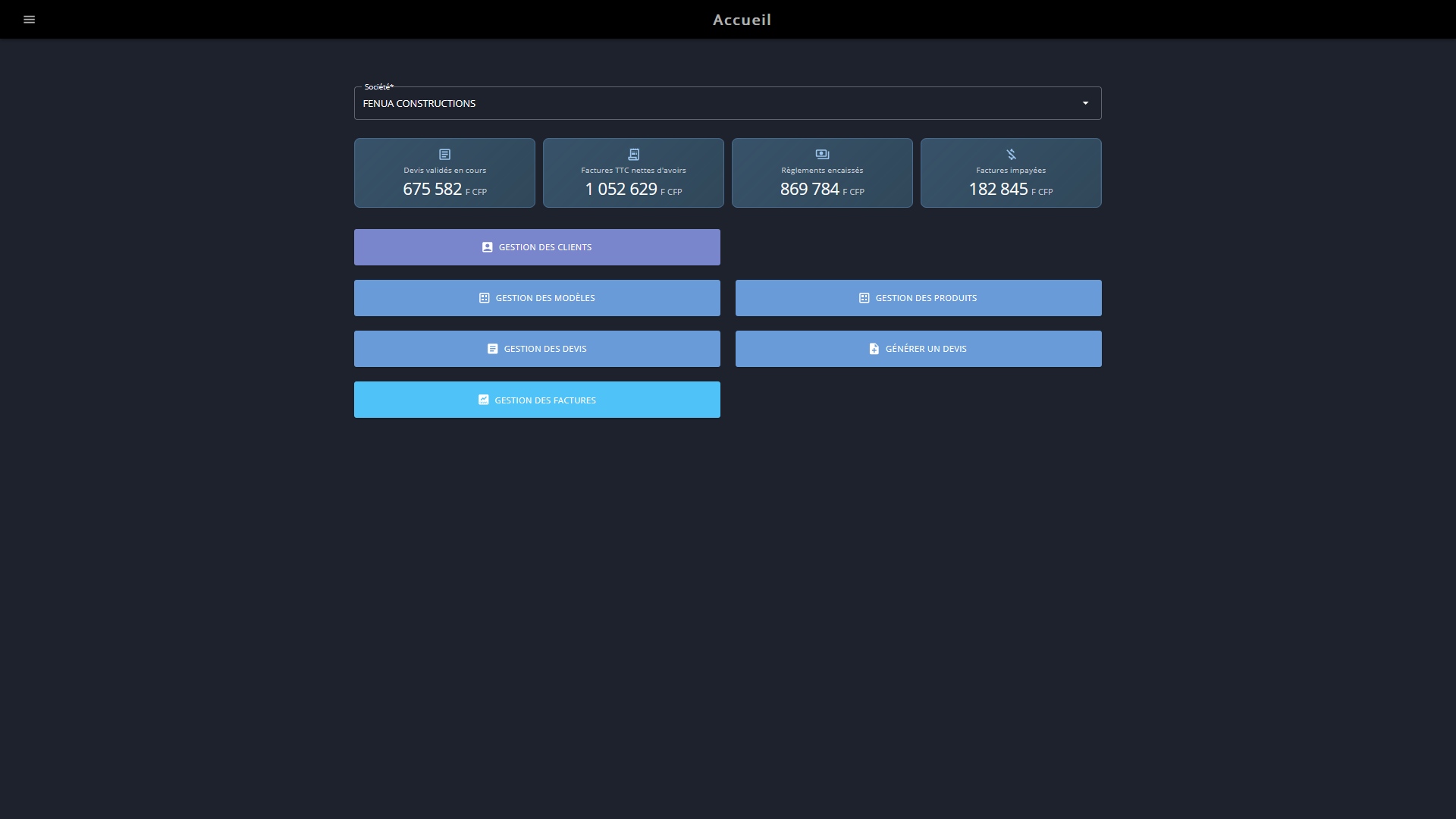
Task: Click the grid icon in Gestion des modèles
Action: pos(485,298)
